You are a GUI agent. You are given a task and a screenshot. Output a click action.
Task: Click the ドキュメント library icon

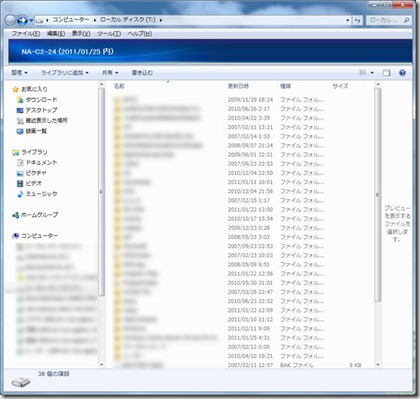[x=20, y=162]
